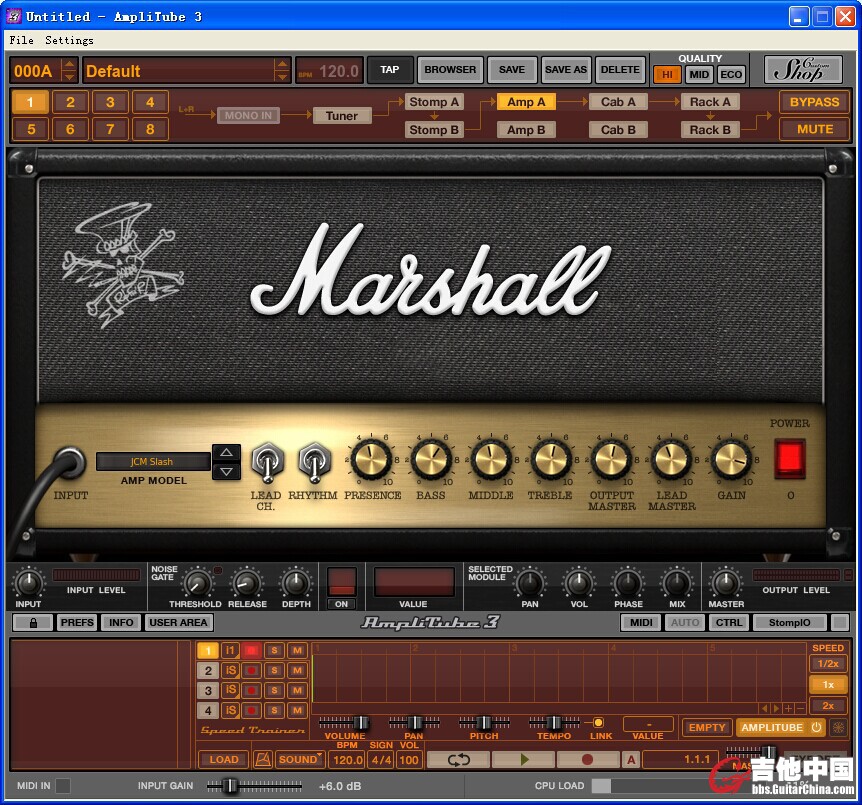Arm record on track 3

click(x=251, y=690)
